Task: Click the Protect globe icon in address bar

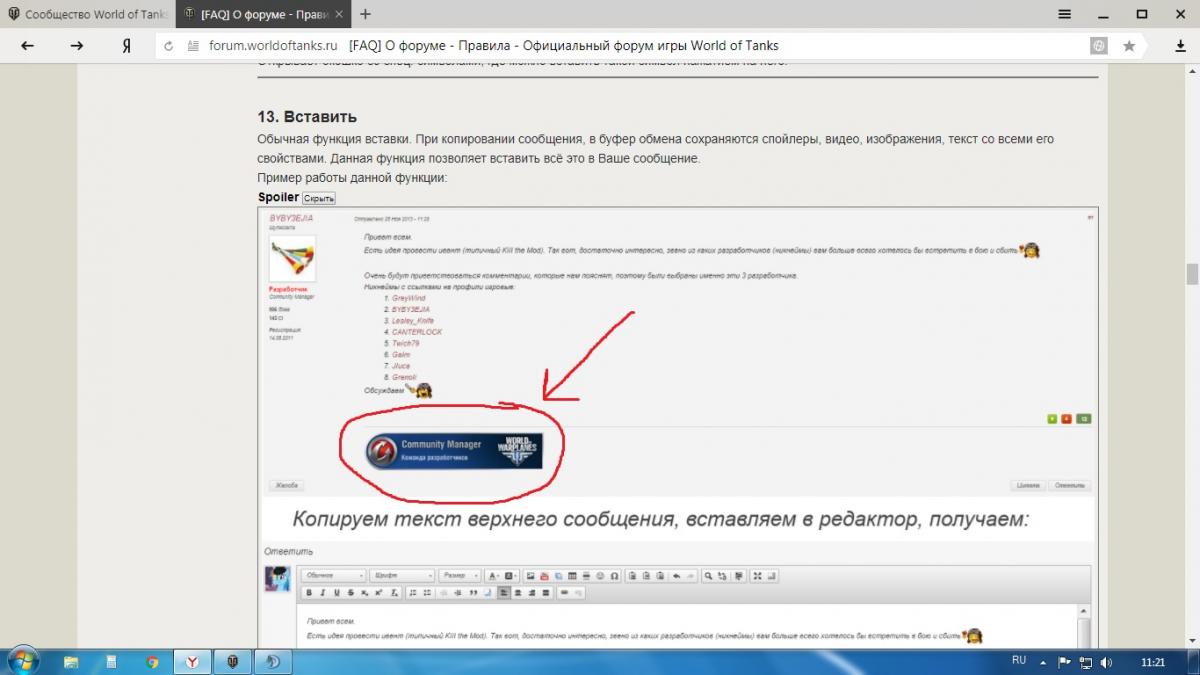Action: coord(1099,46)
